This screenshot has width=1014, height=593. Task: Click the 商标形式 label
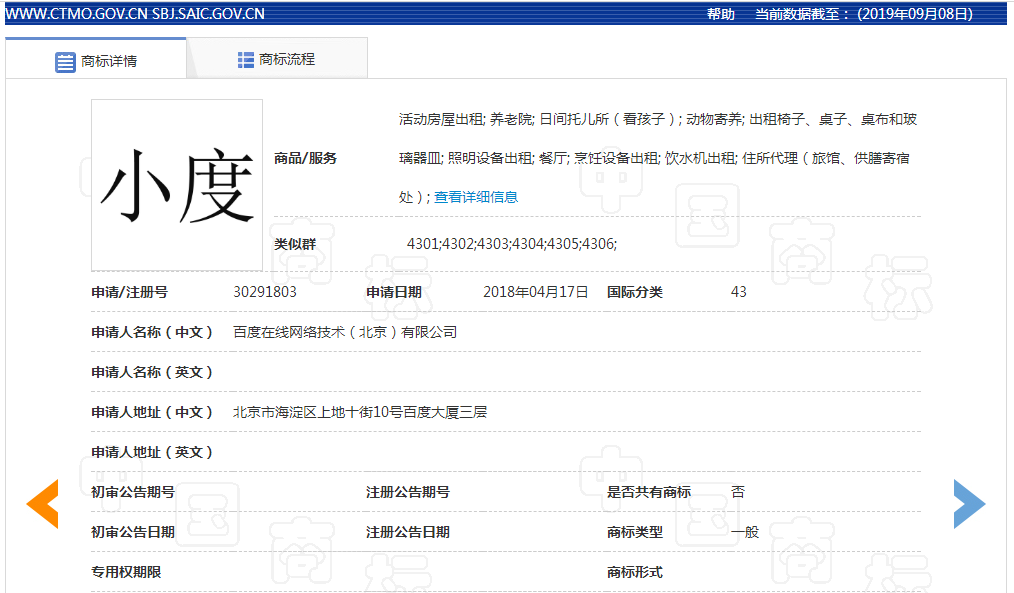[x=634, y=572]
